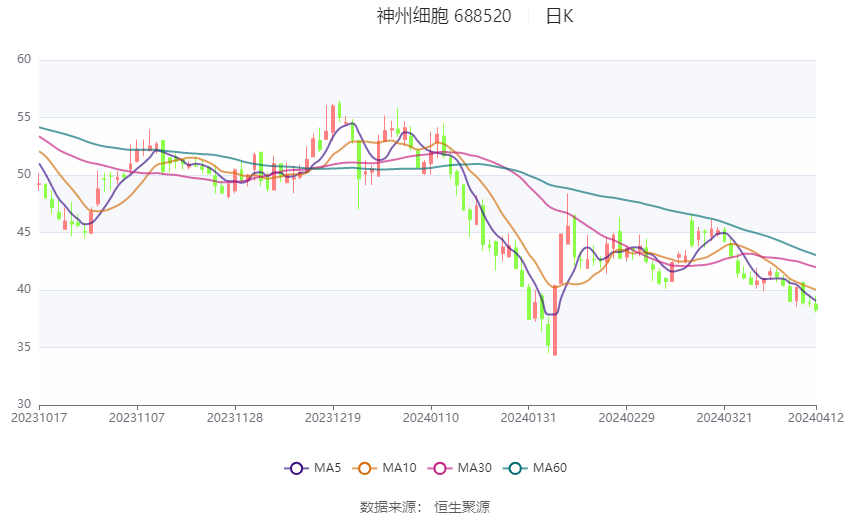Viewport: 850px width, 517px height.
Task: Click the y-axis value 35
Action: [24, 347]
